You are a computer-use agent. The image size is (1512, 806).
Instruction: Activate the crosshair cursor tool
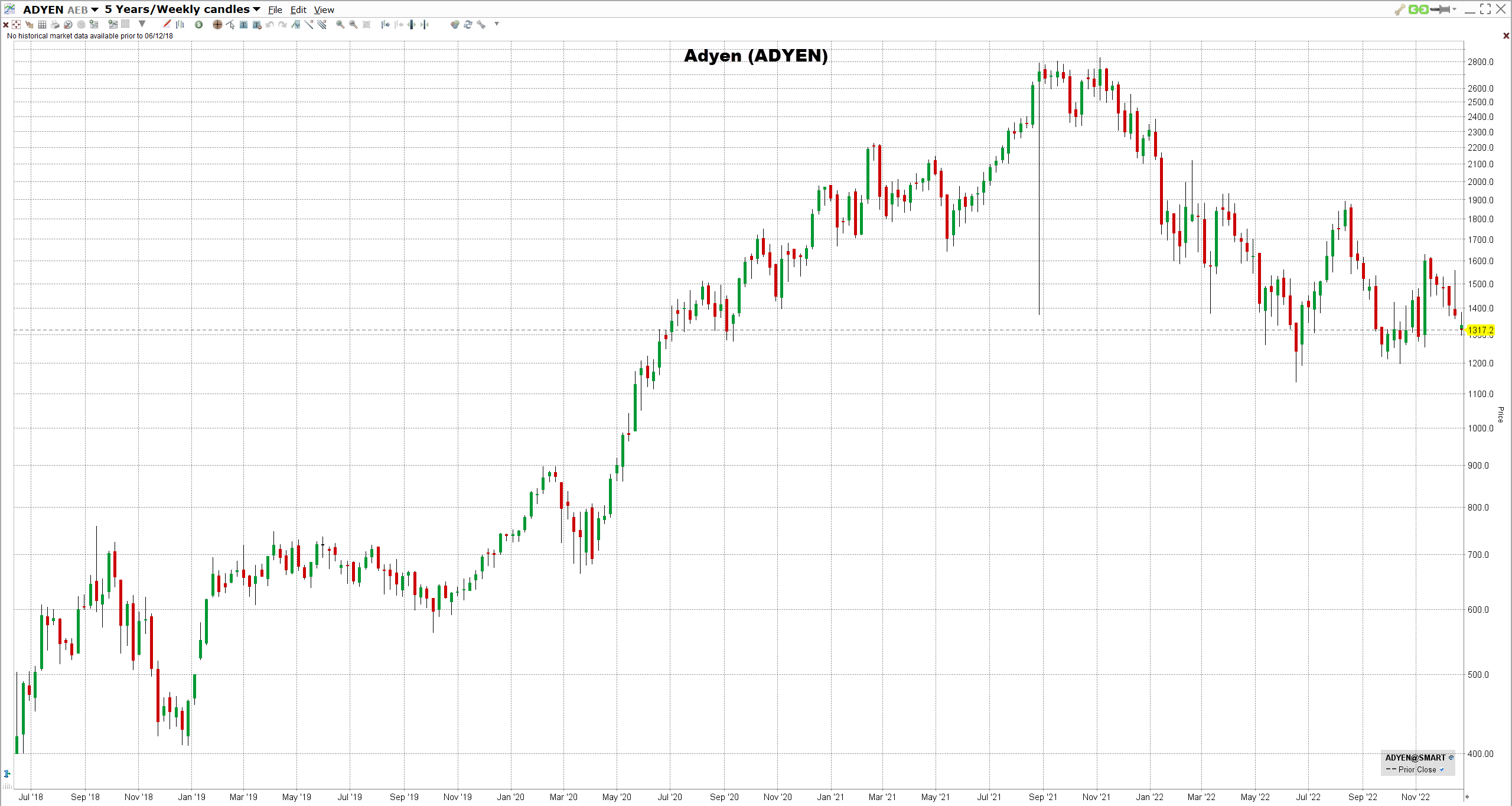point(217,24)
